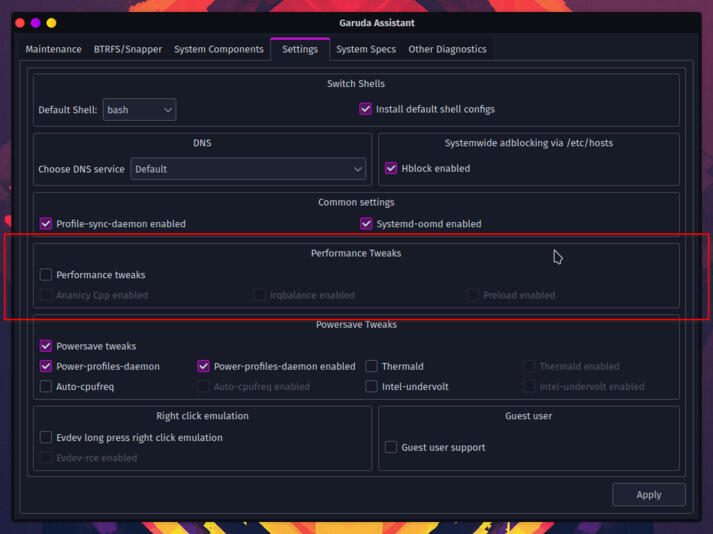This screenshot has height=534, width=713.
Task: Open the BTRFS/Snapper tab
Action: (x=128, y=49)
